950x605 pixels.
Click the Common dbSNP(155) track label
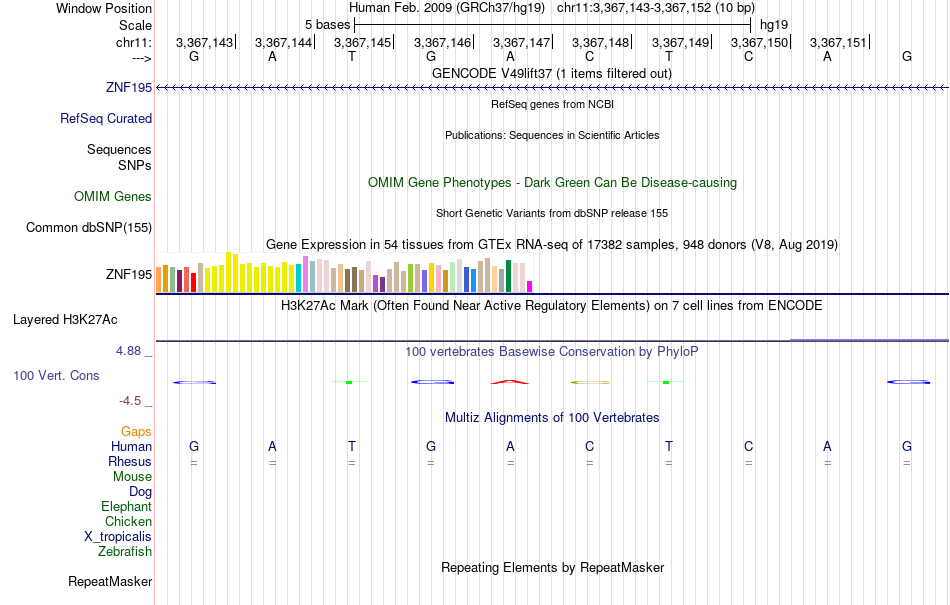tap(88, 228)
